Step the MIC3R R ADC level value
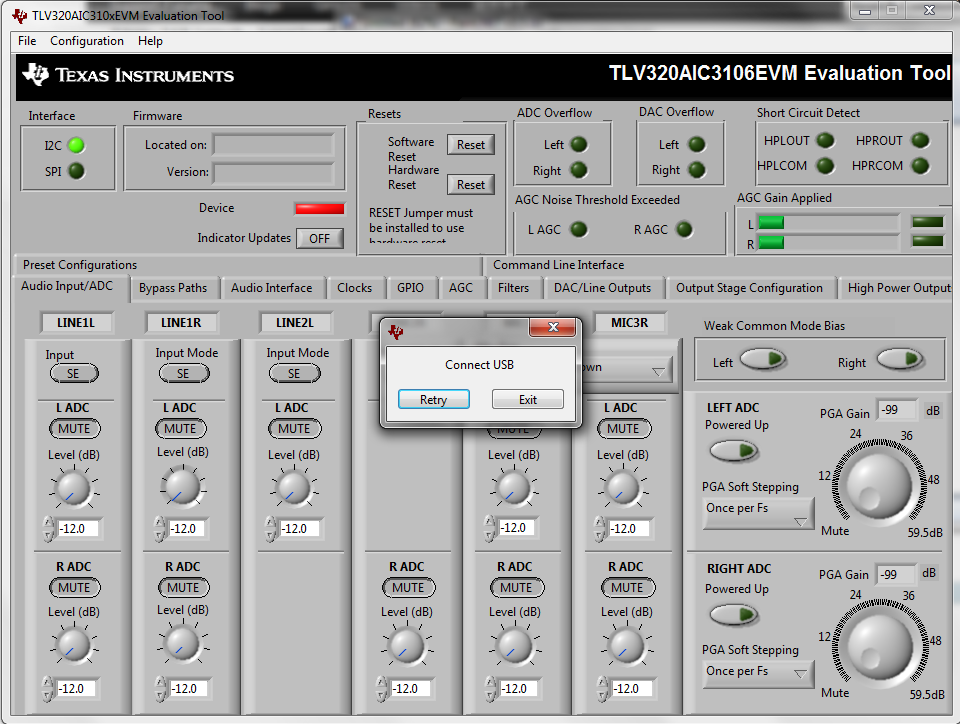Viewport: 960px width, 724px height. click(x=603, y=689)
